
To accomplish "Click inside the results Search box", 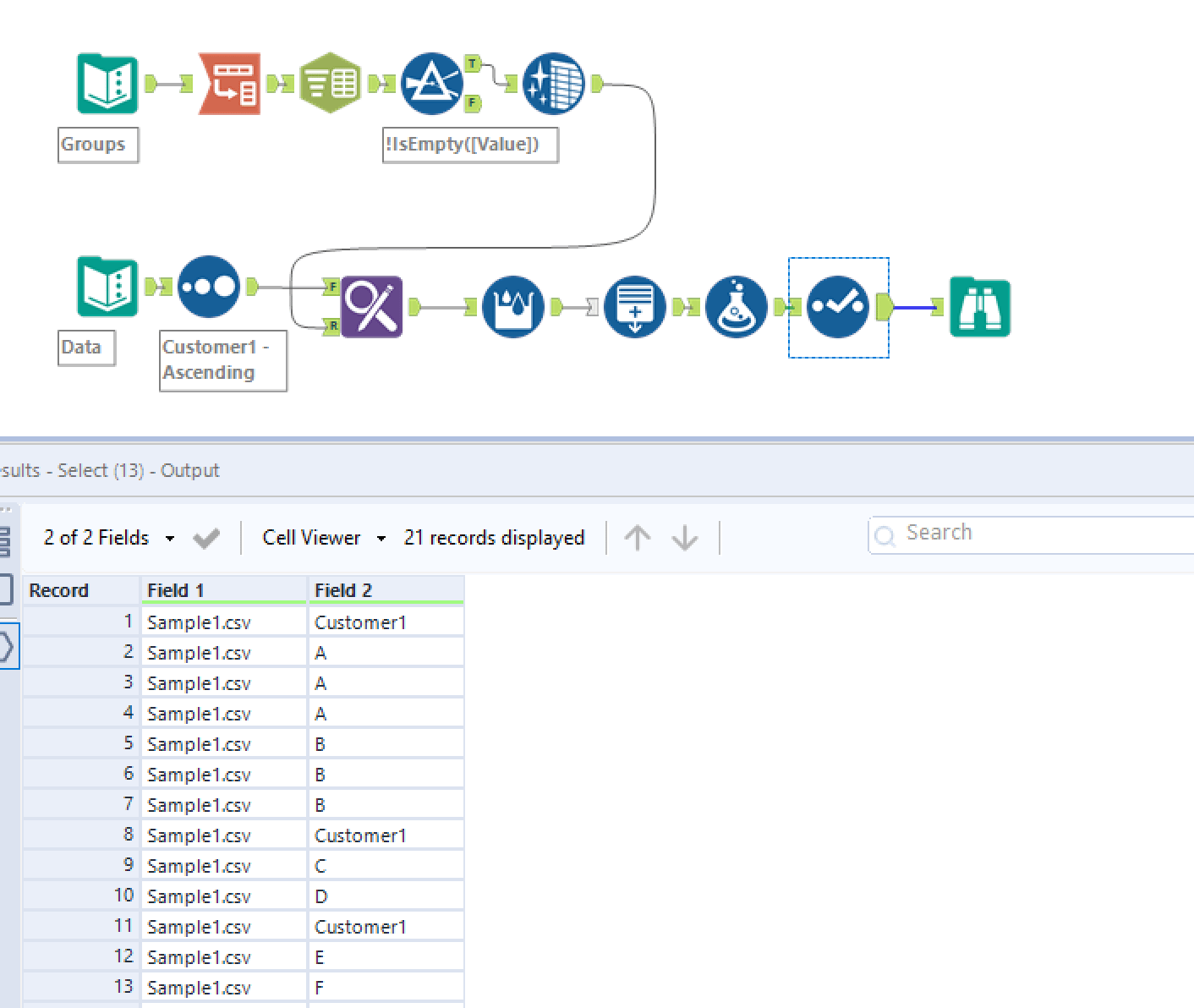I will 1015,533.
